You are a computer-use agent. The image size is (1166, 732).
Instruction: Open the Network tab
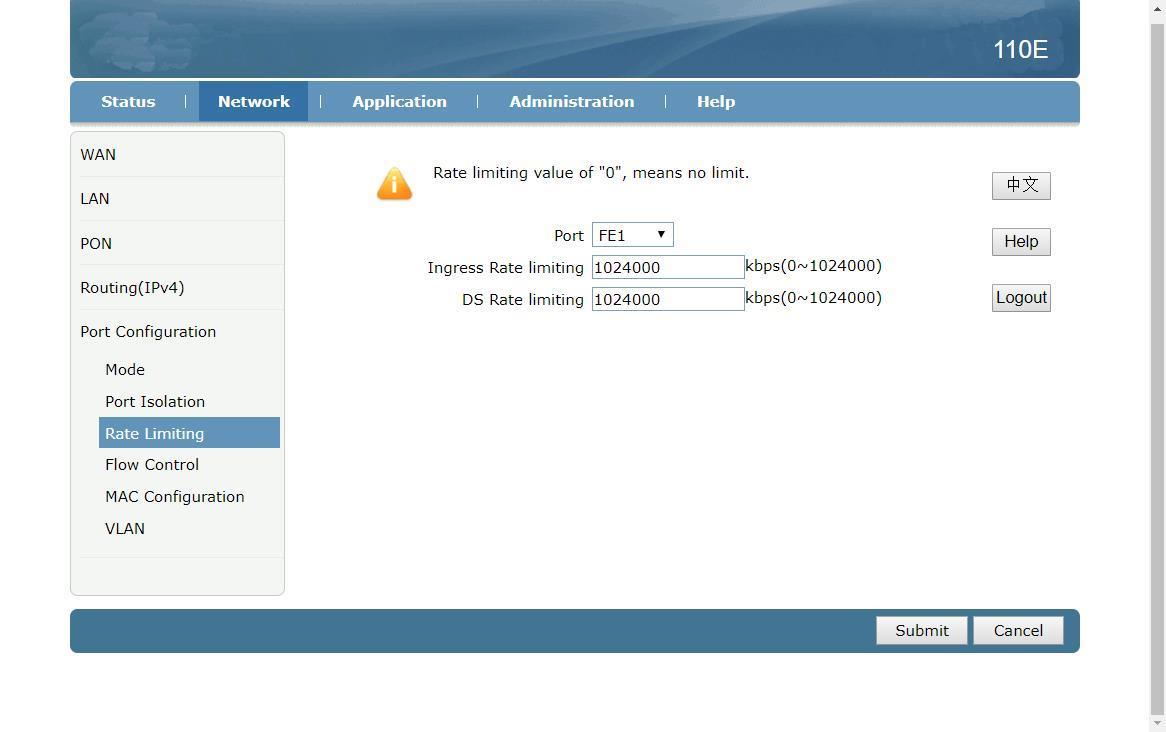(x=254, y=101)
